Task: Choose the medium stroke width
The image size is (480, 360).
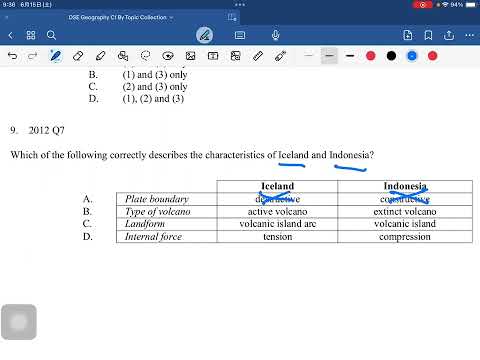Action: (x=329, y=56)
